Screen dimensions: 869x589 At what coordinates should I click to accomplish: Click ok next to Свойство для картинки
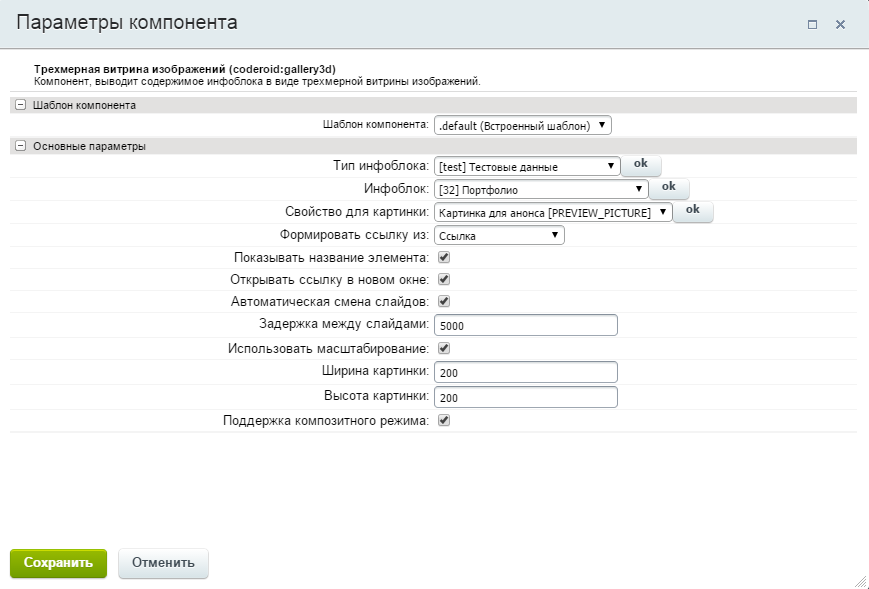[x=693, y=210]
